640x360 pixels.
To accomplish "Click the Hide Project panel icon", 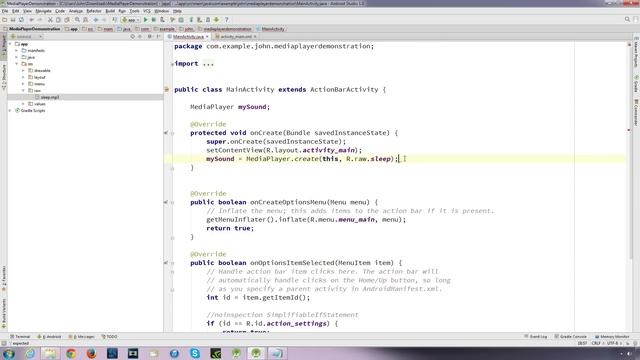I will 158,36.
